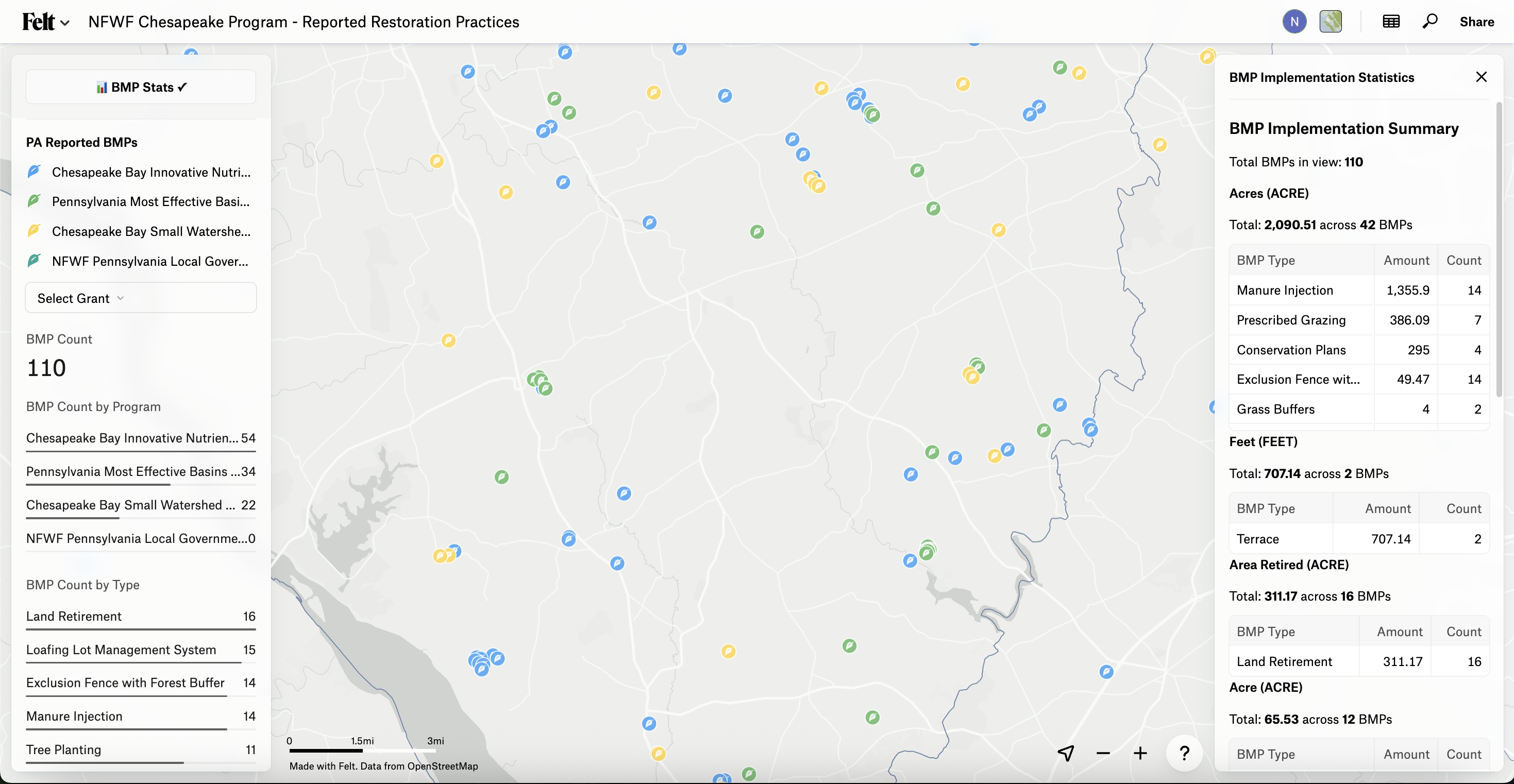Click the search magnifier icon
1514x784 pixels.
1430,22
